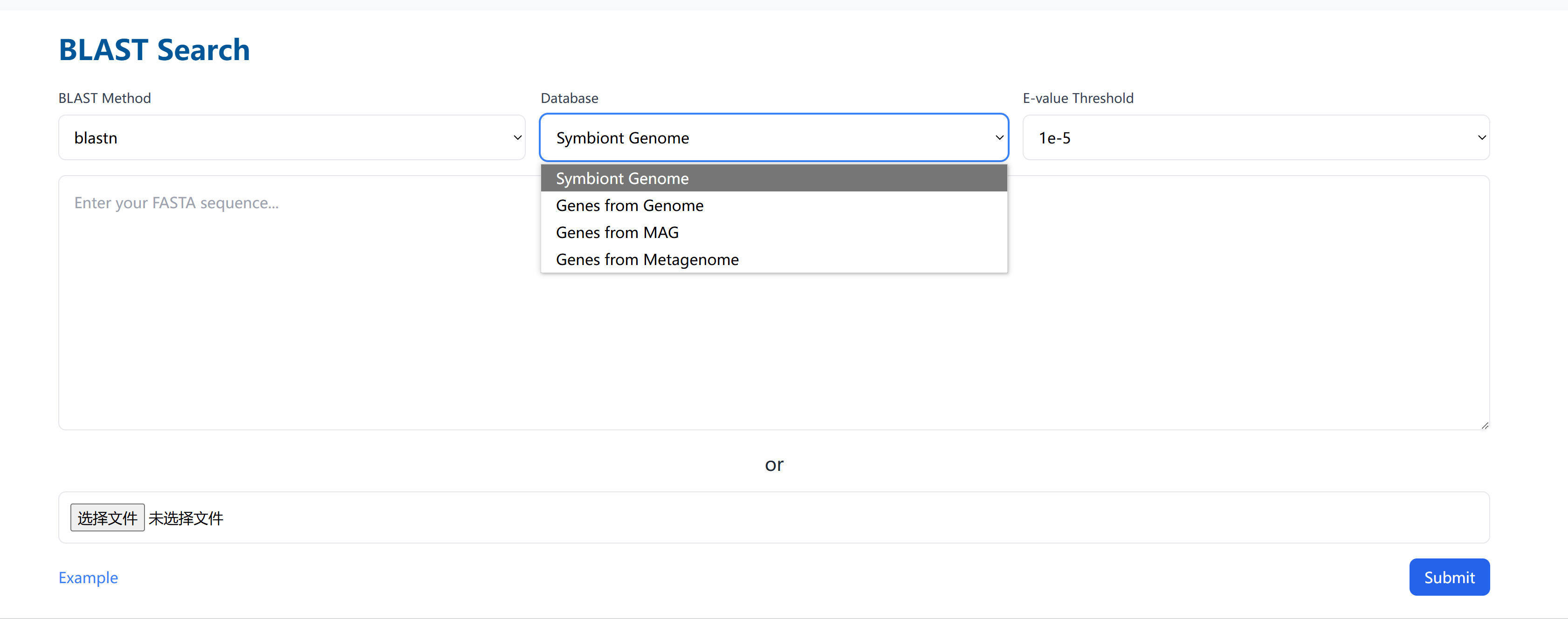The width and height of the screenshot is (1568, 619).
Task: Choose Genes from MAG option
Action: pos(774,232)
